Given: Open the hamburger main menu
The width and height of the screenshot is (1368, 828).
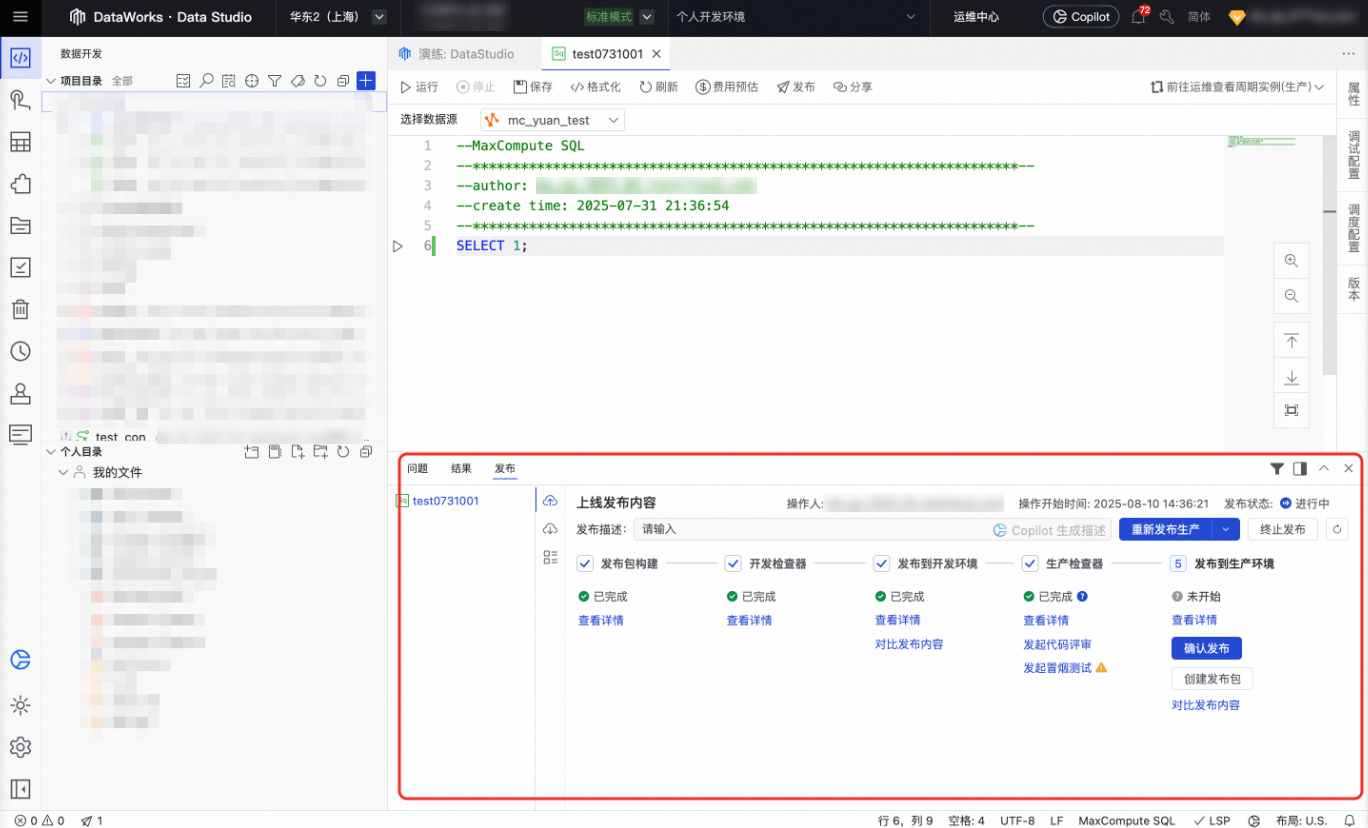Looking at the screenshot, I should (x=20, y=17).
